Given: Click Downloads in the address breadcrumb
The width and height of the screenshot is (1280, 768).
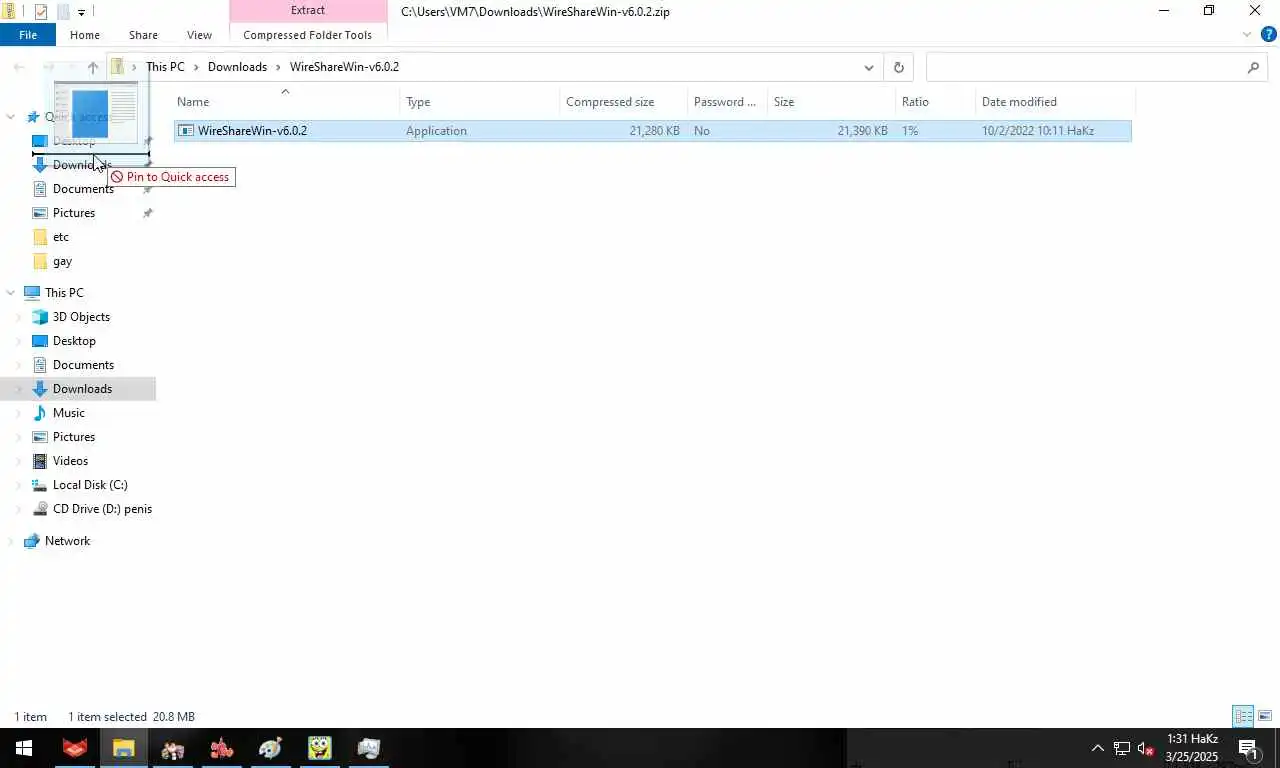Looking at the screenshot, I should (x=237, y=67).
